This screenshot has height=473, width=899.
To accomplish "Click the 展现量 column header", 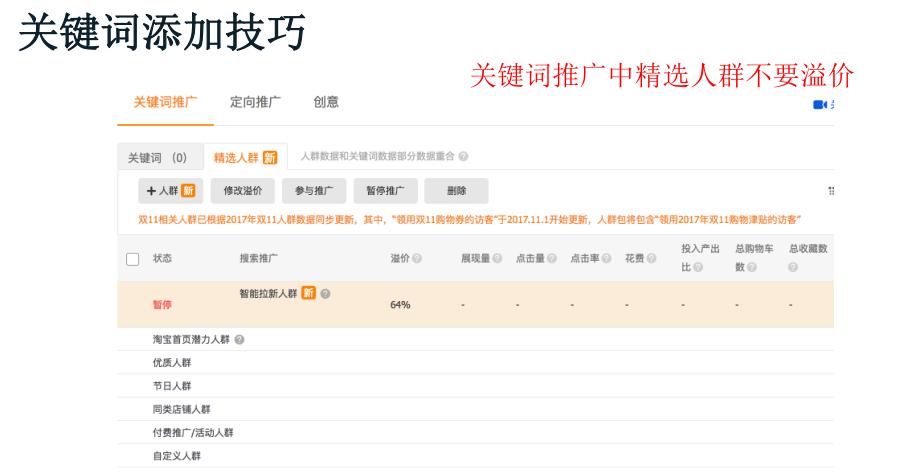I will coord(476,259).
